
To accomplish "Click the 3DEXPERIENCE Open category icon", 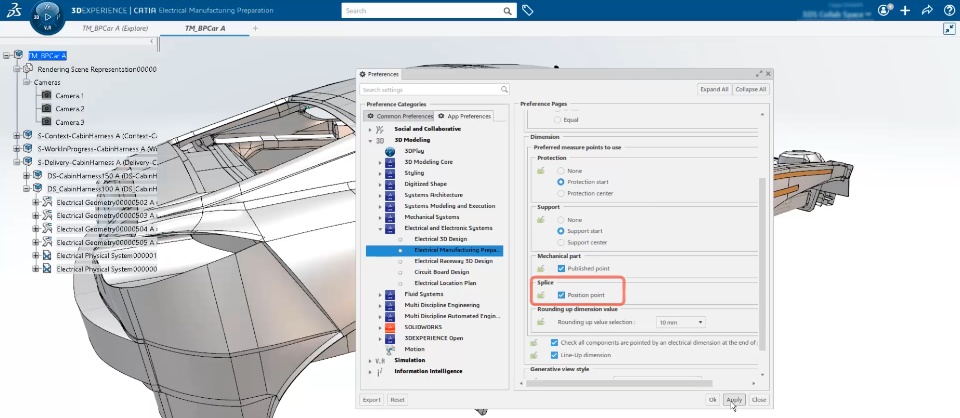I will click(x=390, y=338).
